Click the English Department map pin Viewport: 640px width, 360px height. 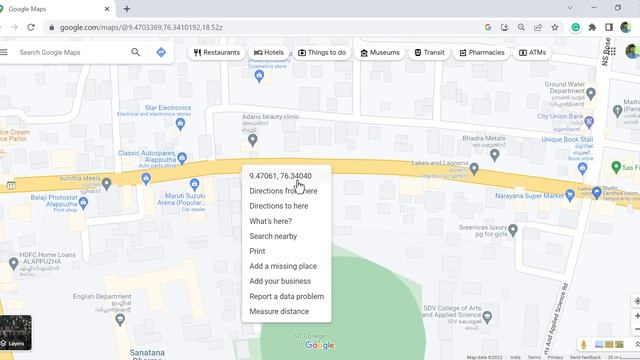click(120, 320)
